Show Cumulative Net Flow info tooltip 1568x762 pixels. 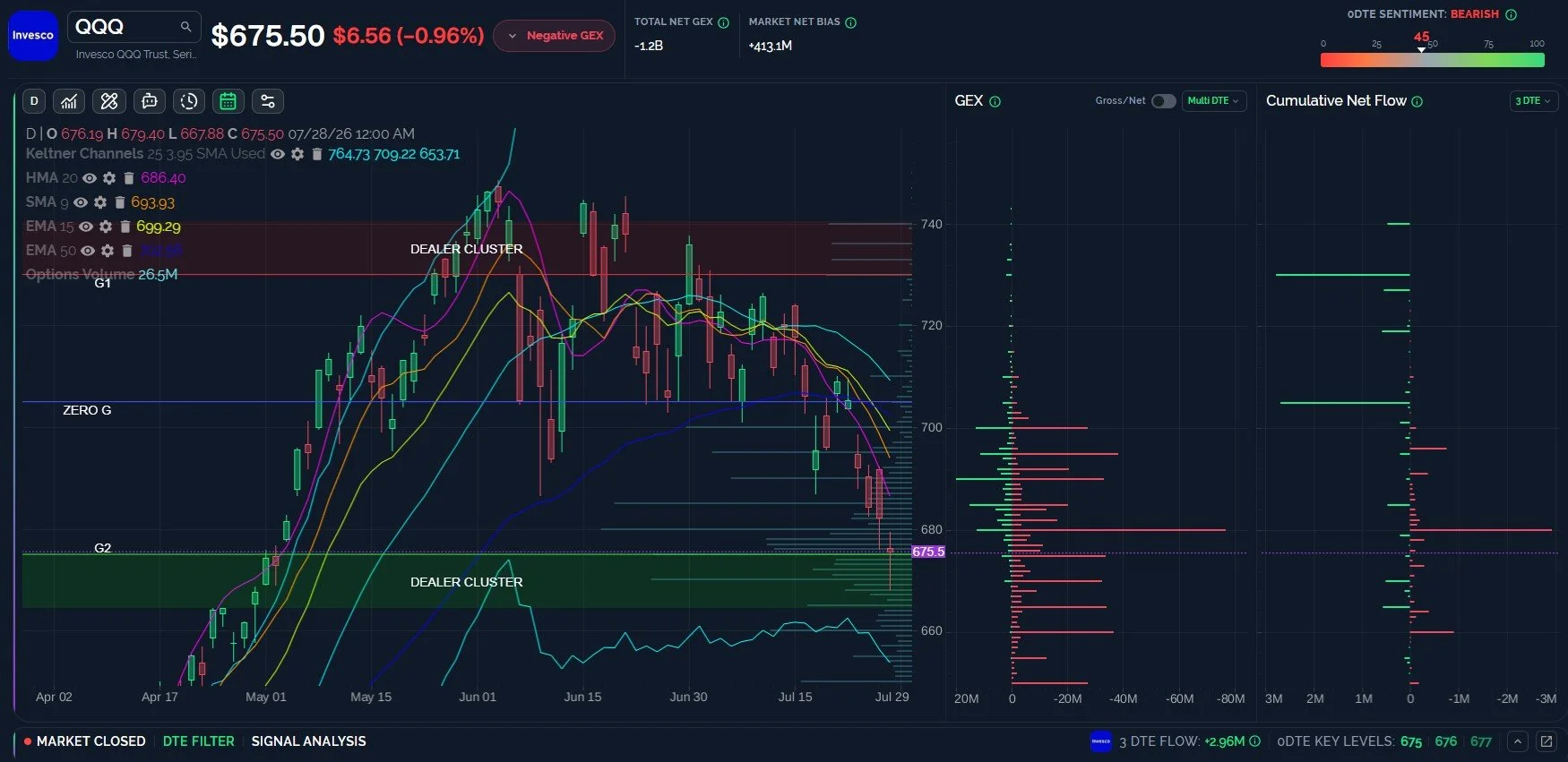(1417, 101)
